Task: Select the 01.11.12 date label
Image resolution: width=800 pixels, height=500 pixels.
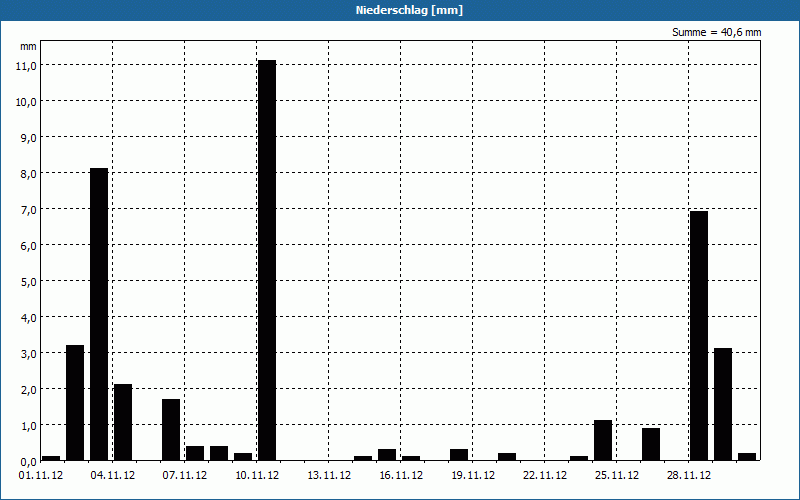Action: click(x=41, y=475)
